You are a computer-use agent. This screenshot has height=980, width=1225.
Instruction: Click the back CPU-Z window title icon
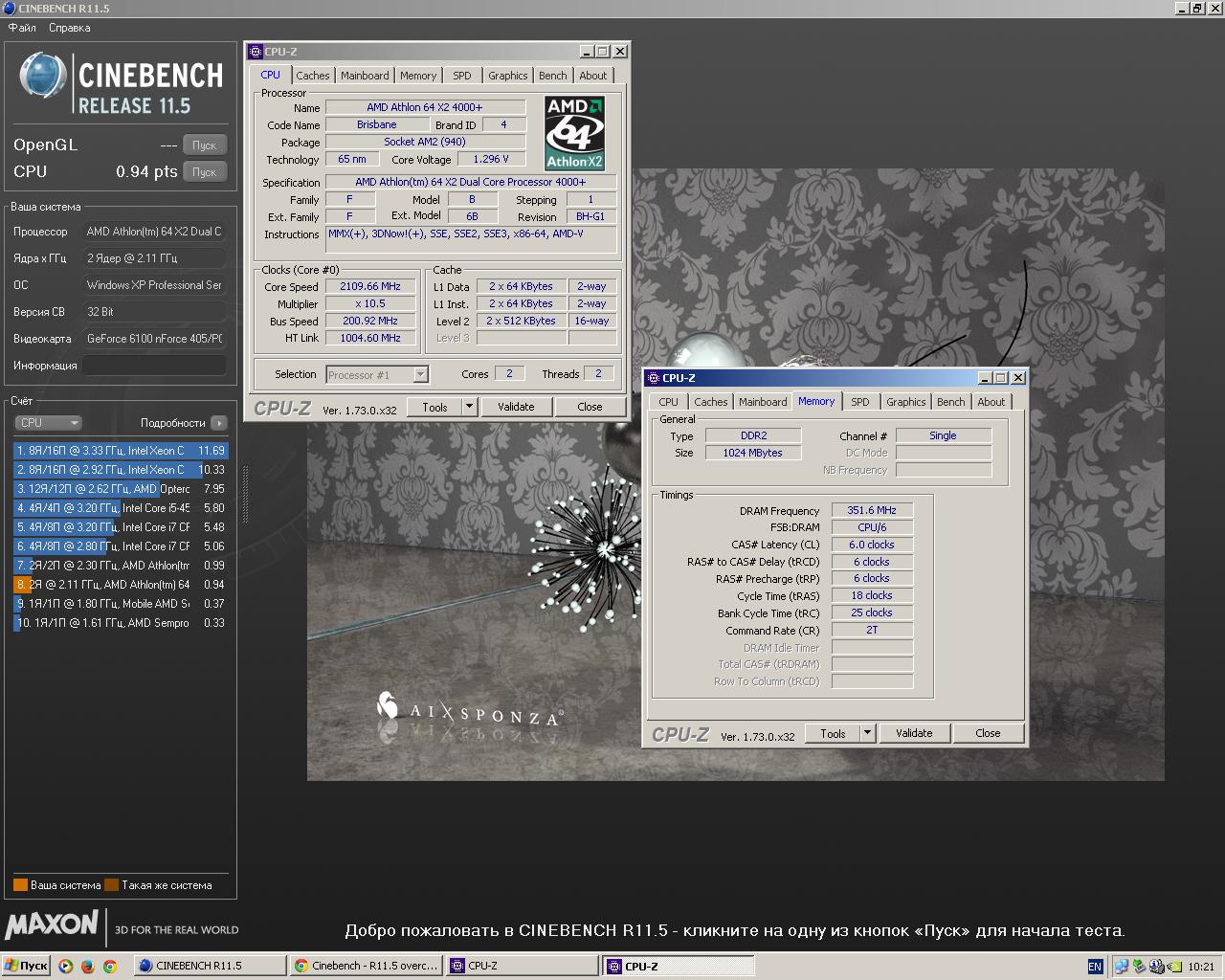(255, 52)
